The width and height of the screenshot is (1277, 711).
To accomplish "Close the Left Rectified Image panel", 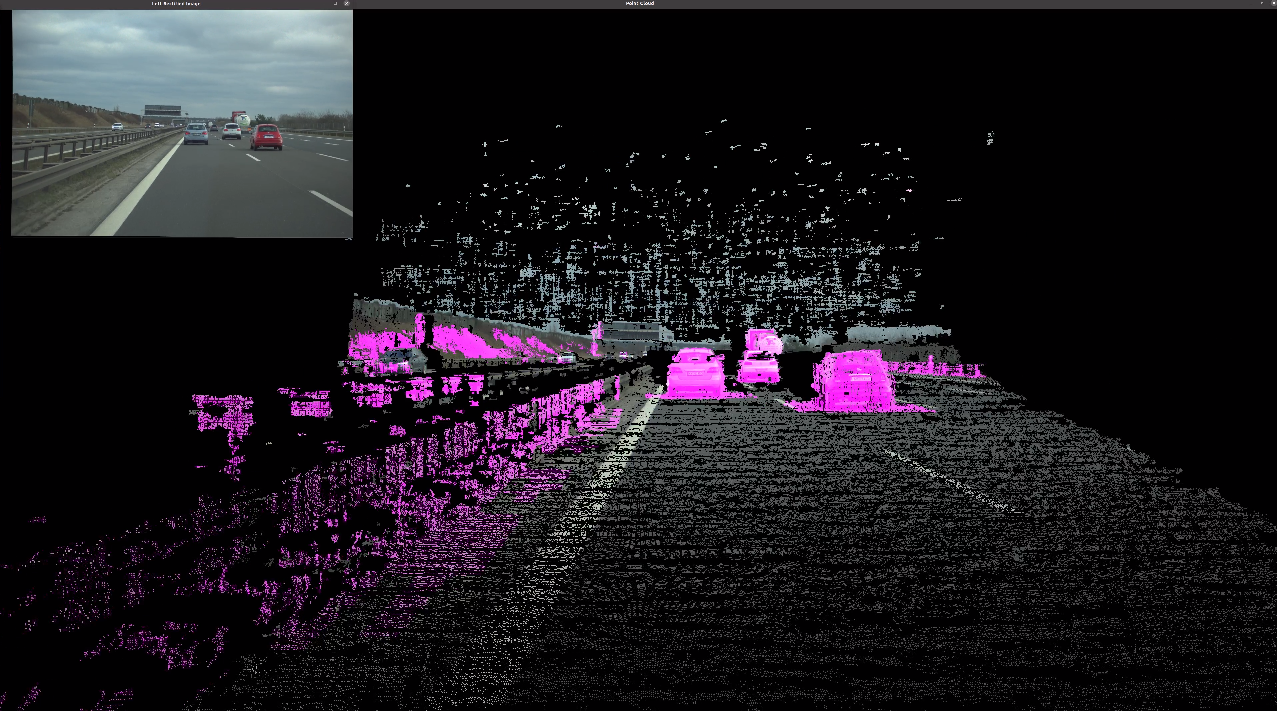I will pyautogui.click(x=346, y=3).
